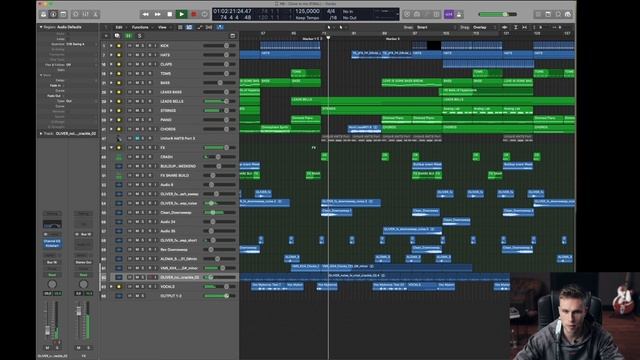Select the VOCALS track header

point(170,287)
